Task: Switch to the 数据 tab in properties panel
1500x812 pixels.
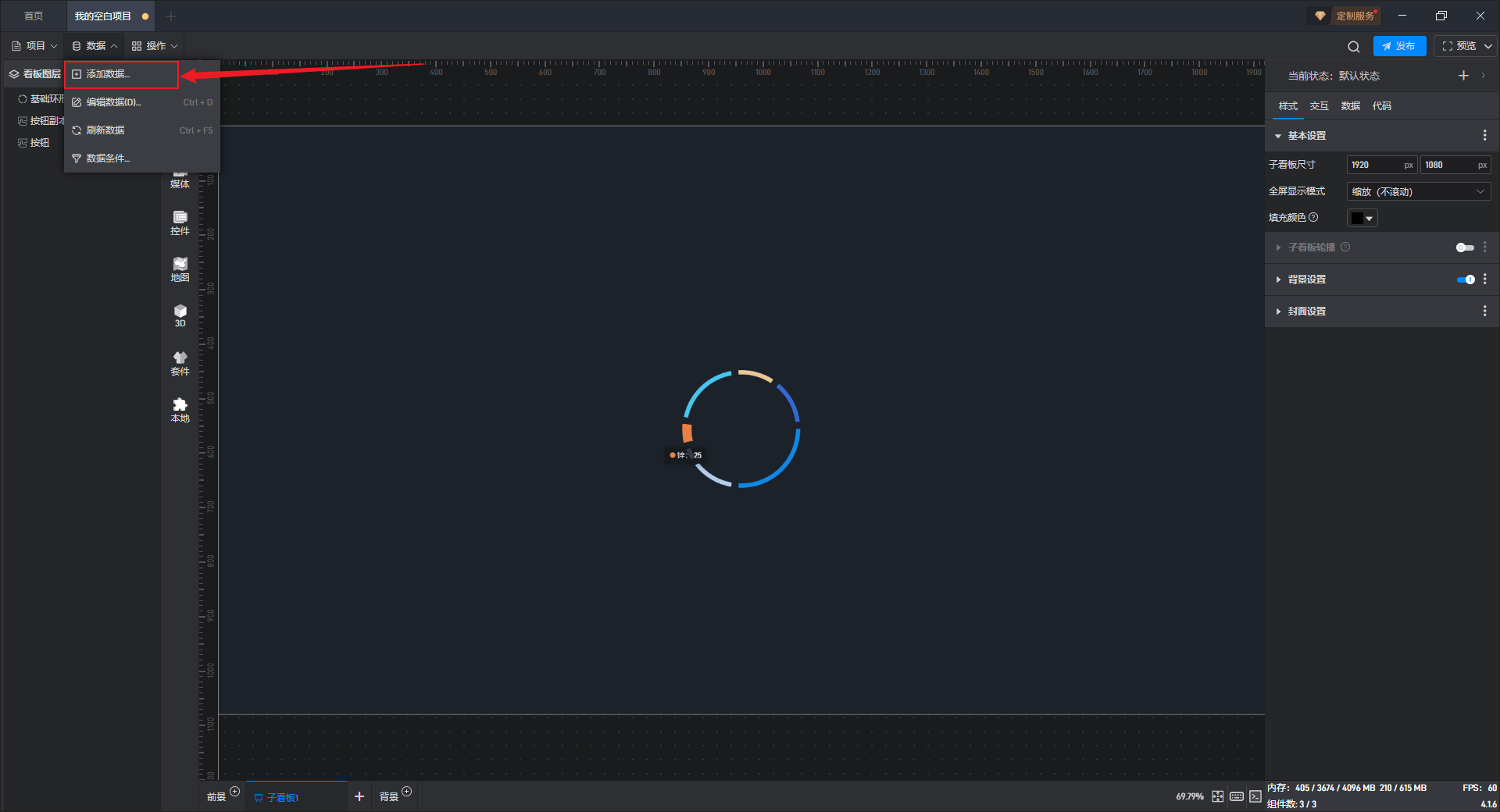Action: [x=1350, y=106]
